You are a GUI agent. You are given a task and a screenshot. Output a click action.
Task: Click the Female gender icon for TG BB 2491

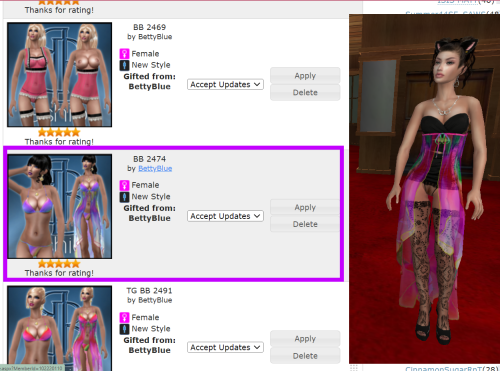(124, 317)
